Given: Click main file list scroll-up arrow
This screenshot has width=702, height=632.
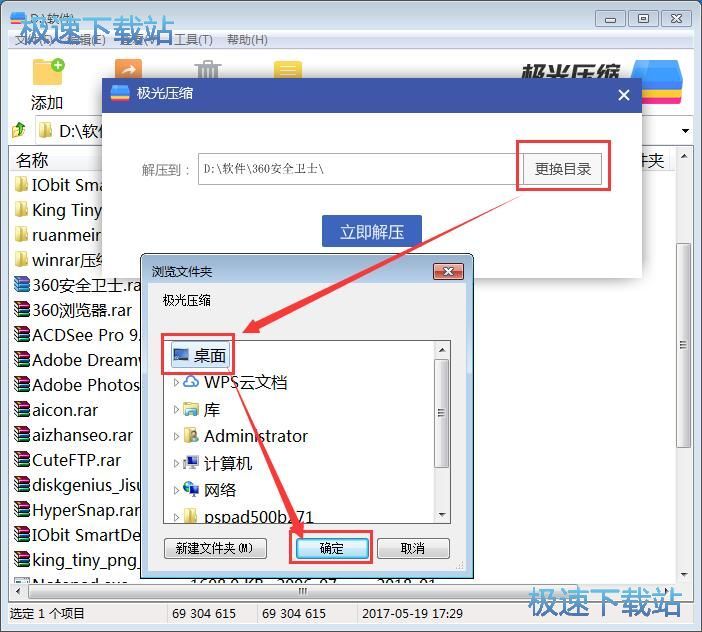Looking at the screenshot, I should point(684,156).
